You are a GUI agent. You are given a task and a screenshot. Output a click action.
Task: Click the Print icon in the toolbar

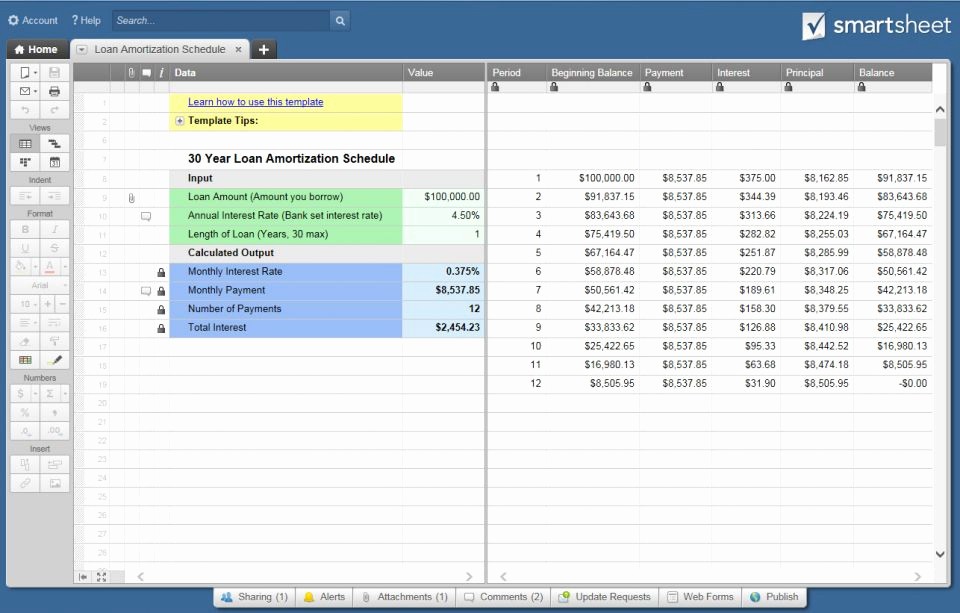click(54, 91)
